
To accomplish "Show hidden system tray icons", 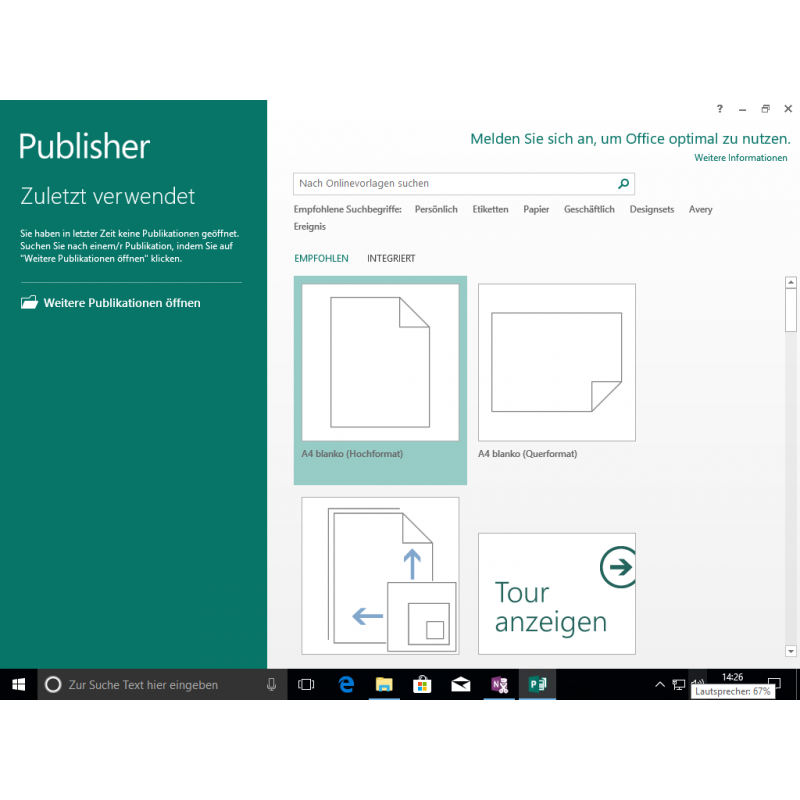I will [659, 685].
